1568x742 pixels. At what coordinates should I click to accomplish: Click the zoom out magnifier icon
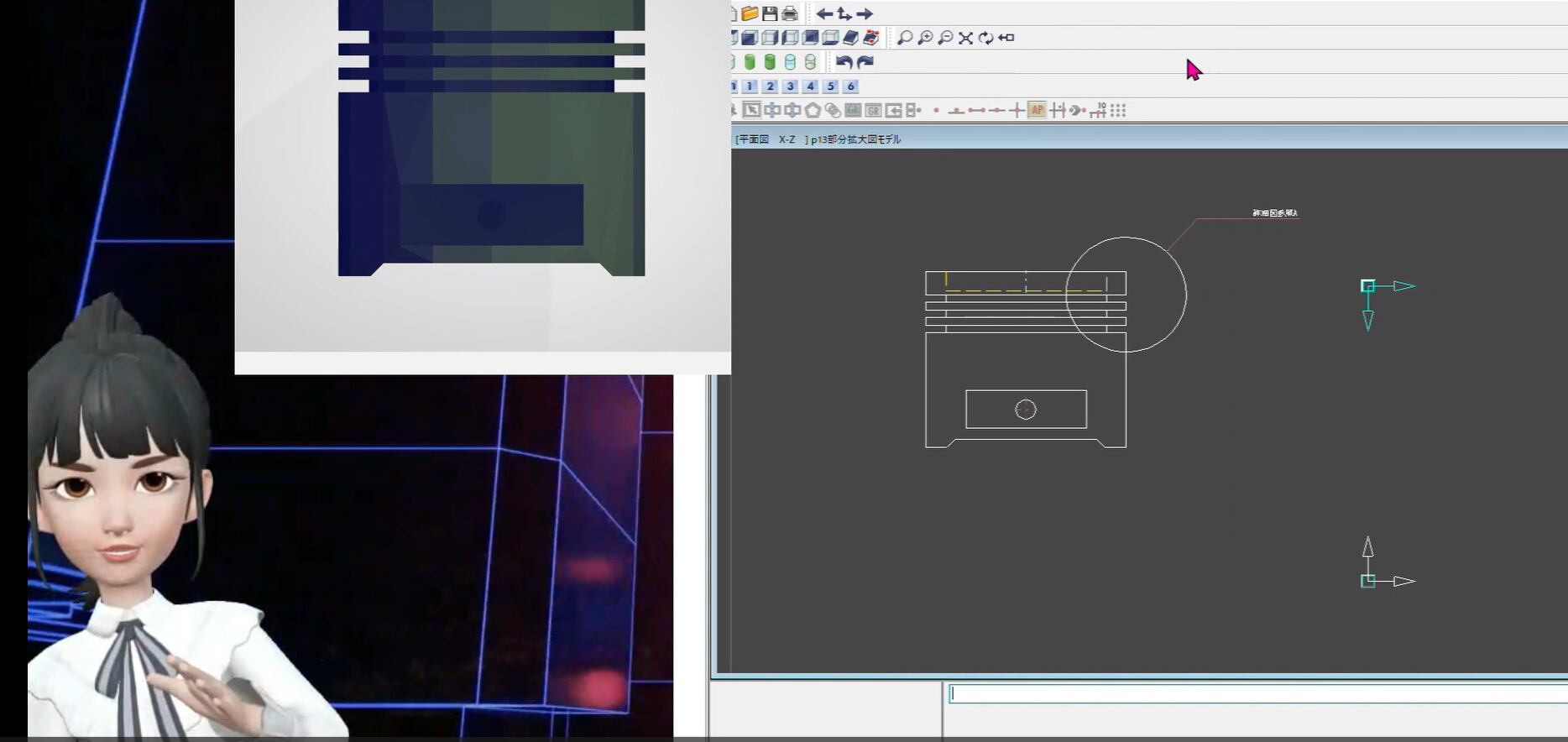pos(945,38)
